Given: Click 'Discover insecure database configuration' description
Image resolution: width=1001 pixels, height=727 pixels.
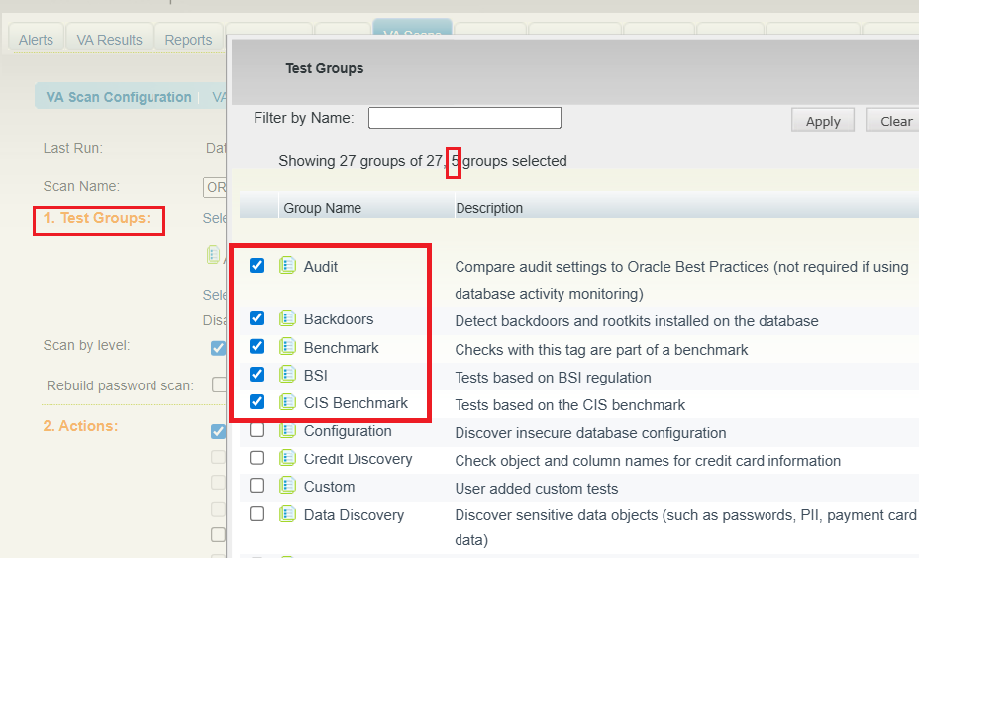Looking at the screenshot, I should pyautogui.click(x=591, y=433).
